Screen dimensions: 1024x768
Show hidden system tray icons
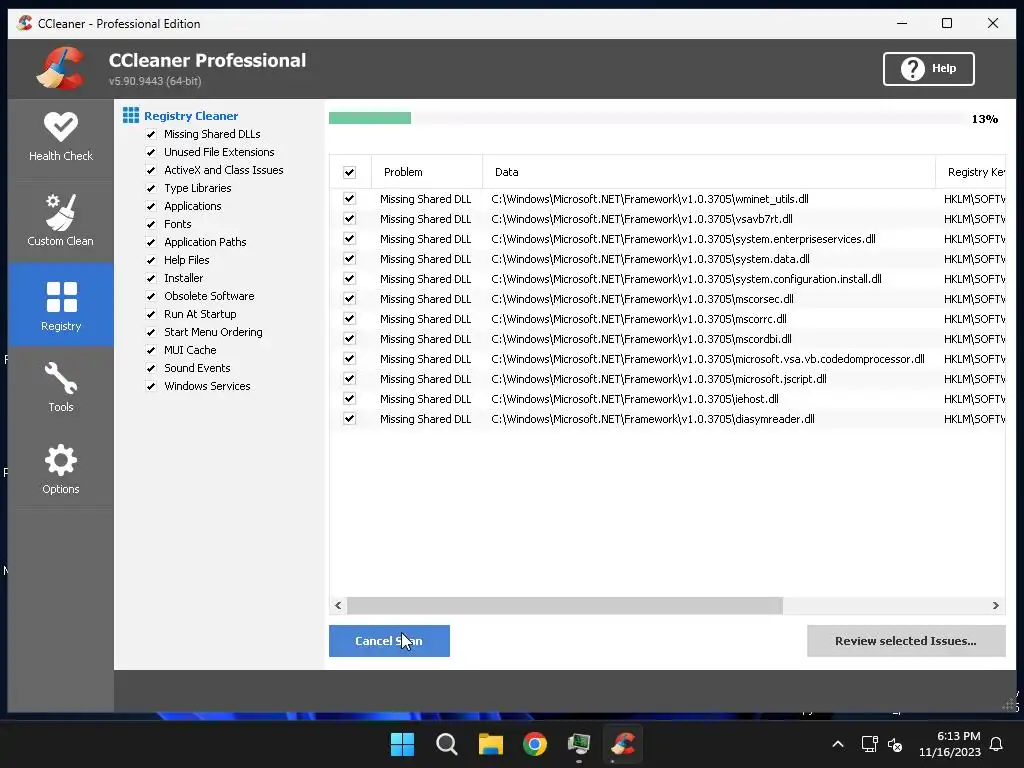click(838, 744)
